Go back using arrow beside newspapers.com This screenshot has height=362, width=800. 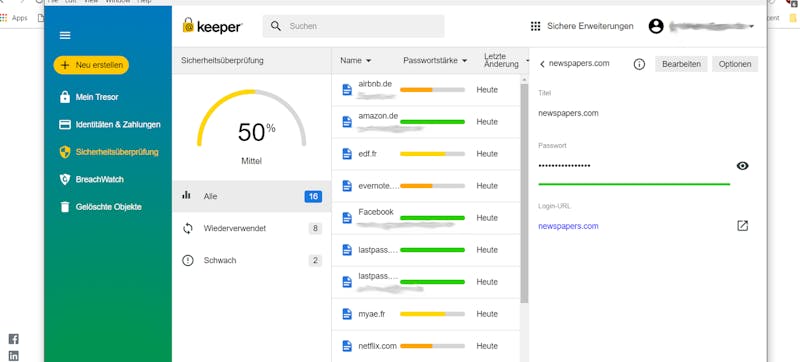pyautogui.click(x=542, y=64)
